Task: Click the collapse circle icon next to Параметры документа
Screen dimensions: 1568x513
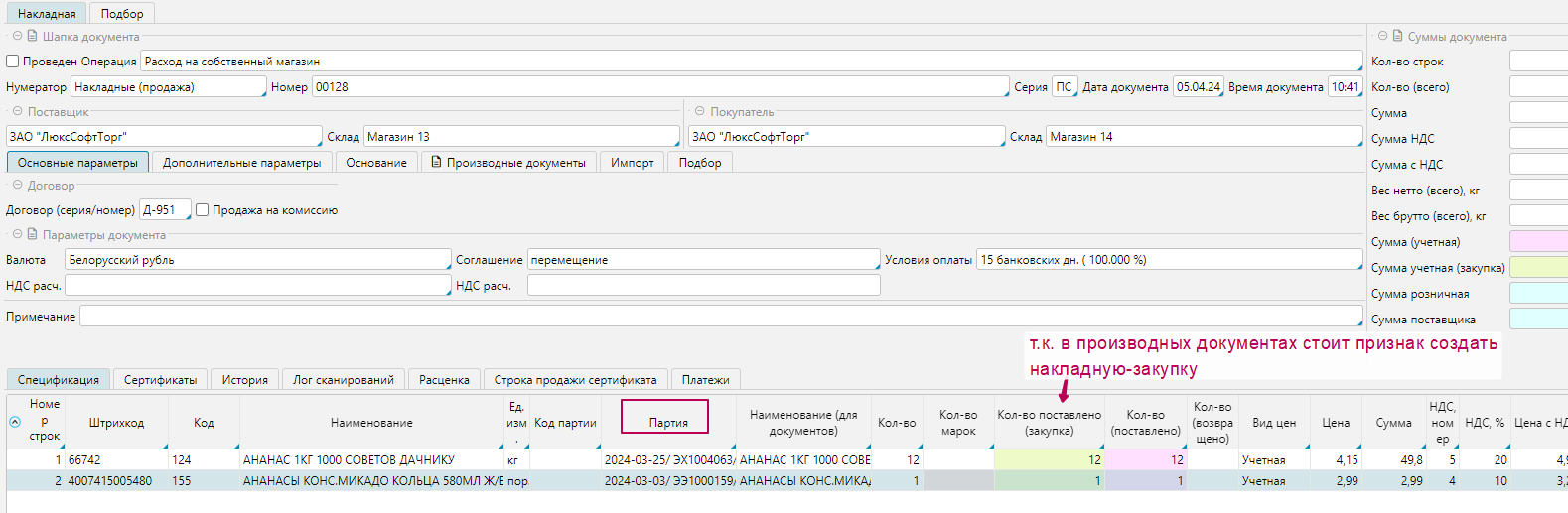Action: coord(17,234)
